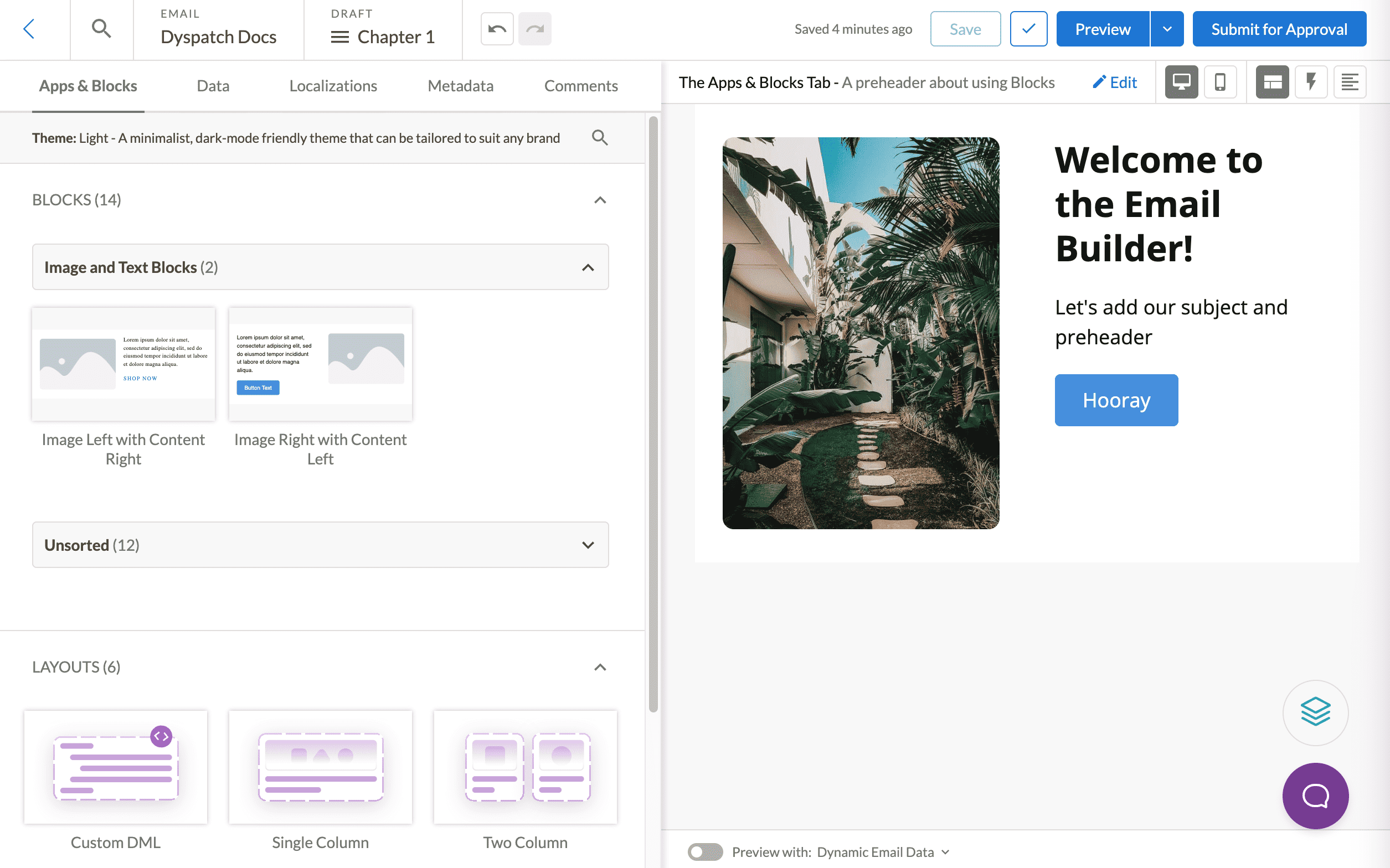Screen dimensions: 1390x868
Task: Open the Localizations tab
Action: pos(333,86)
